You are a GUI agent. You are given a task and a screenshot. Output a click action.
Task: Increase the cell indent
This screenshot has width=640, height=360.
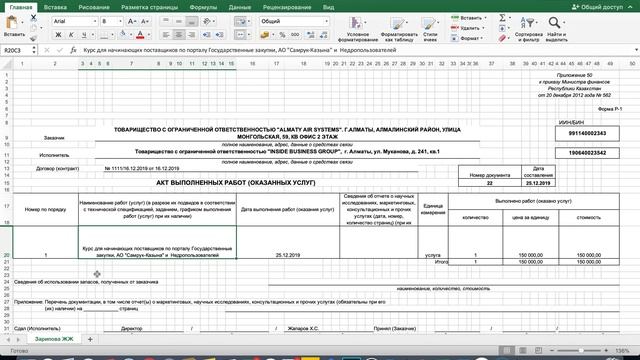pos(220,35)
